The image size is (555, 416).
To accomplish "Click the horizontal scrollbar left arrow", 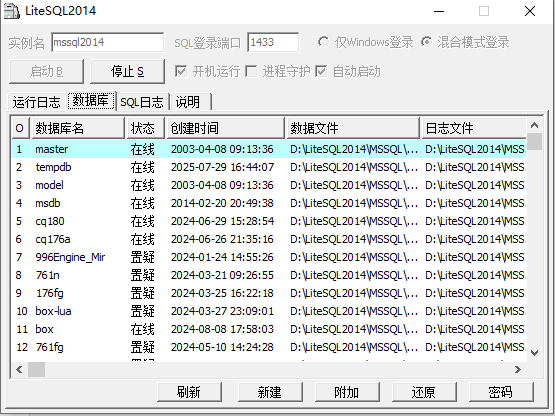I will [19, 370].
